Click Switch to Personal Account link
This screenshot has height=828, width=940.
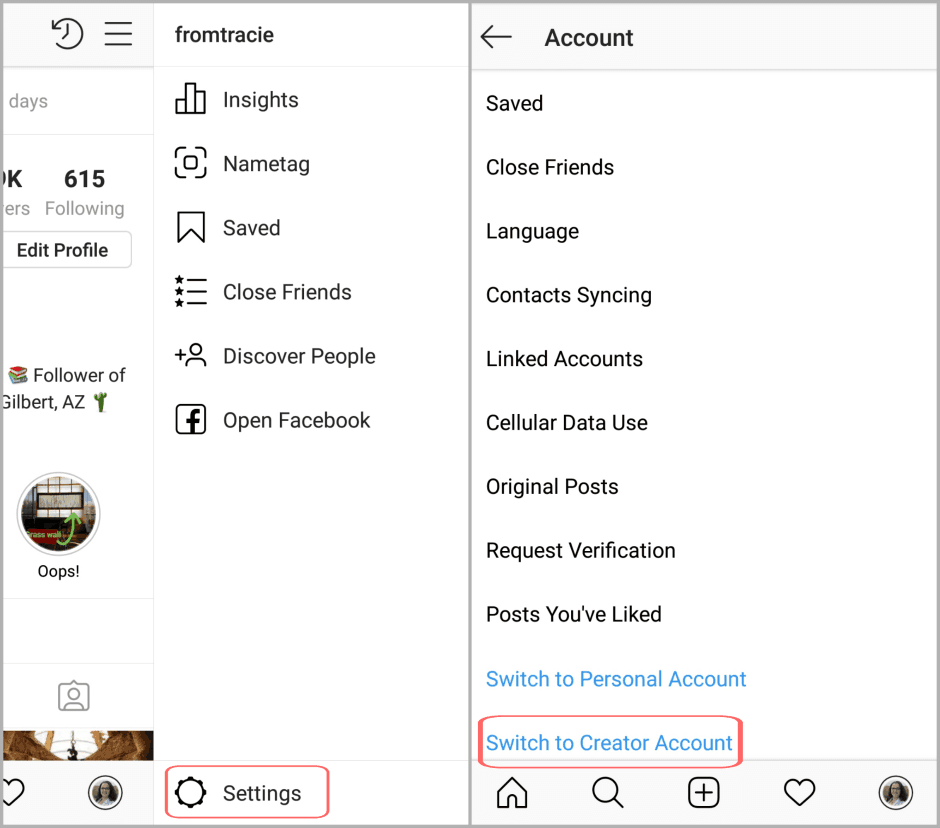point(616,679)
